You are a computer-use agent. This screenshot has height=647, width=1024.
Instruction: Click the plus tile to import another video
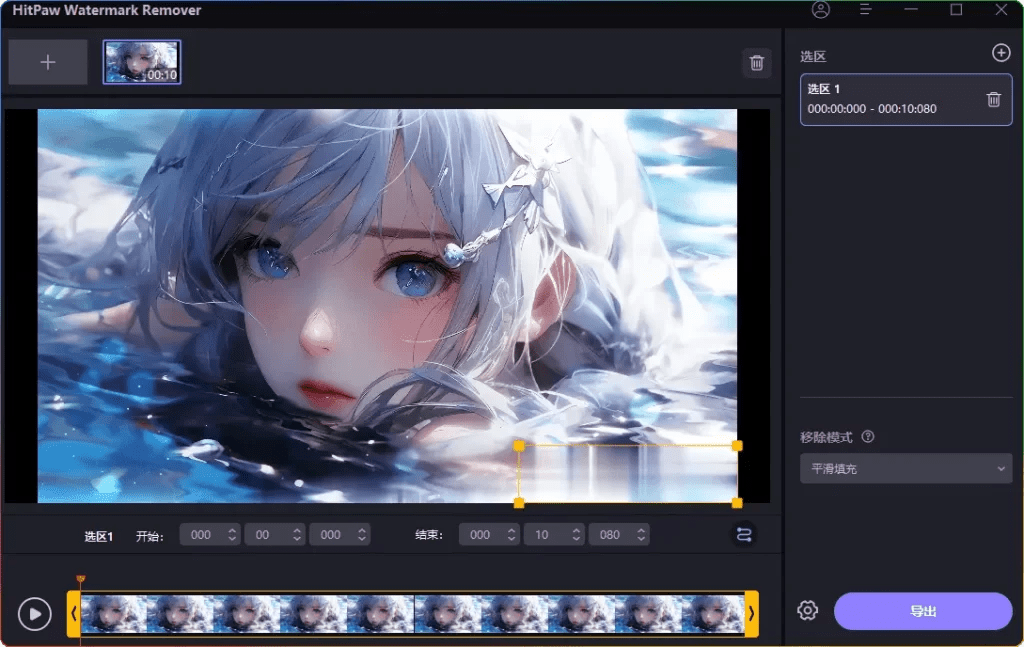(x=47, y=61)
